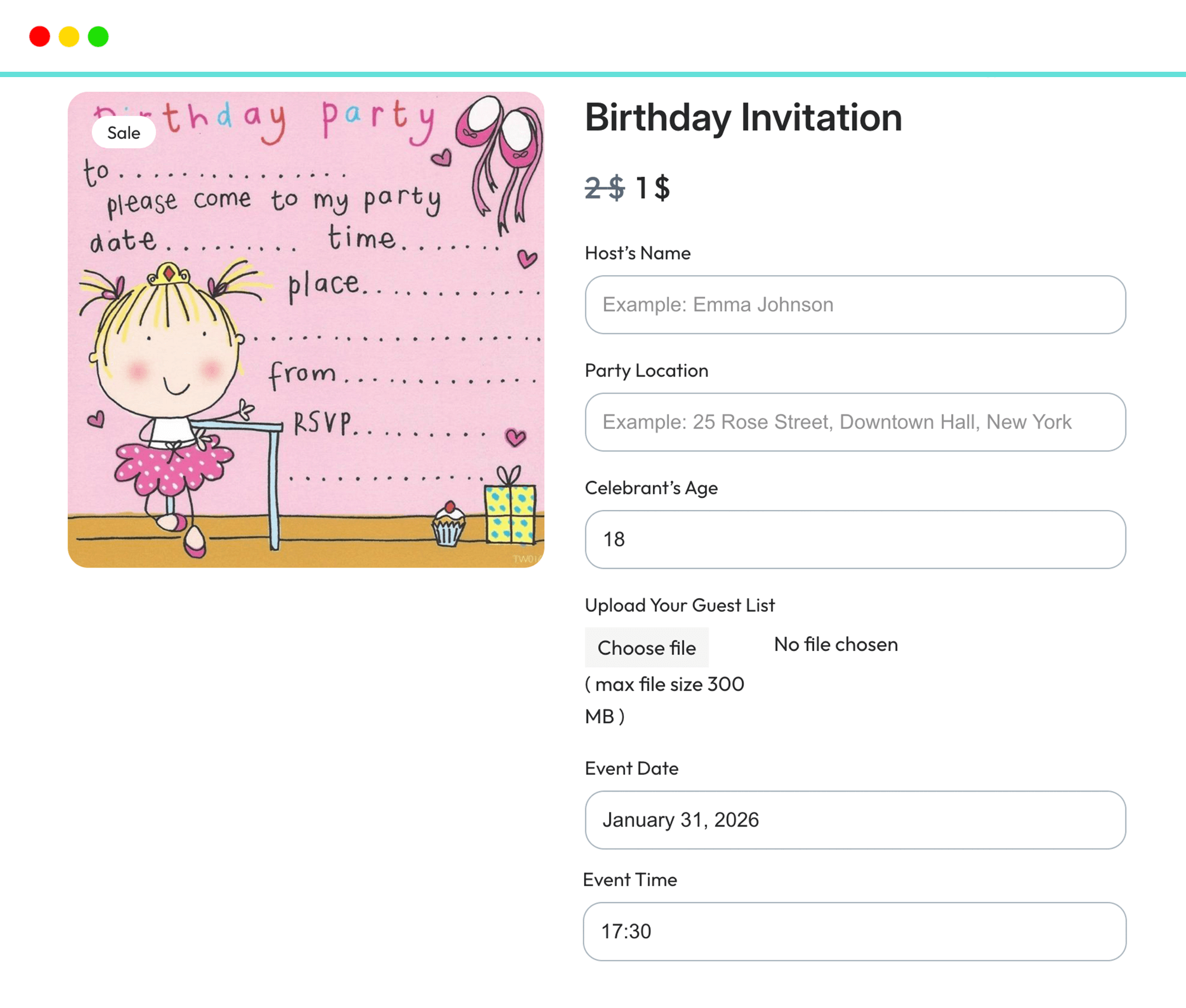Click the Birthday Invitation title

(x=743, y=117)
